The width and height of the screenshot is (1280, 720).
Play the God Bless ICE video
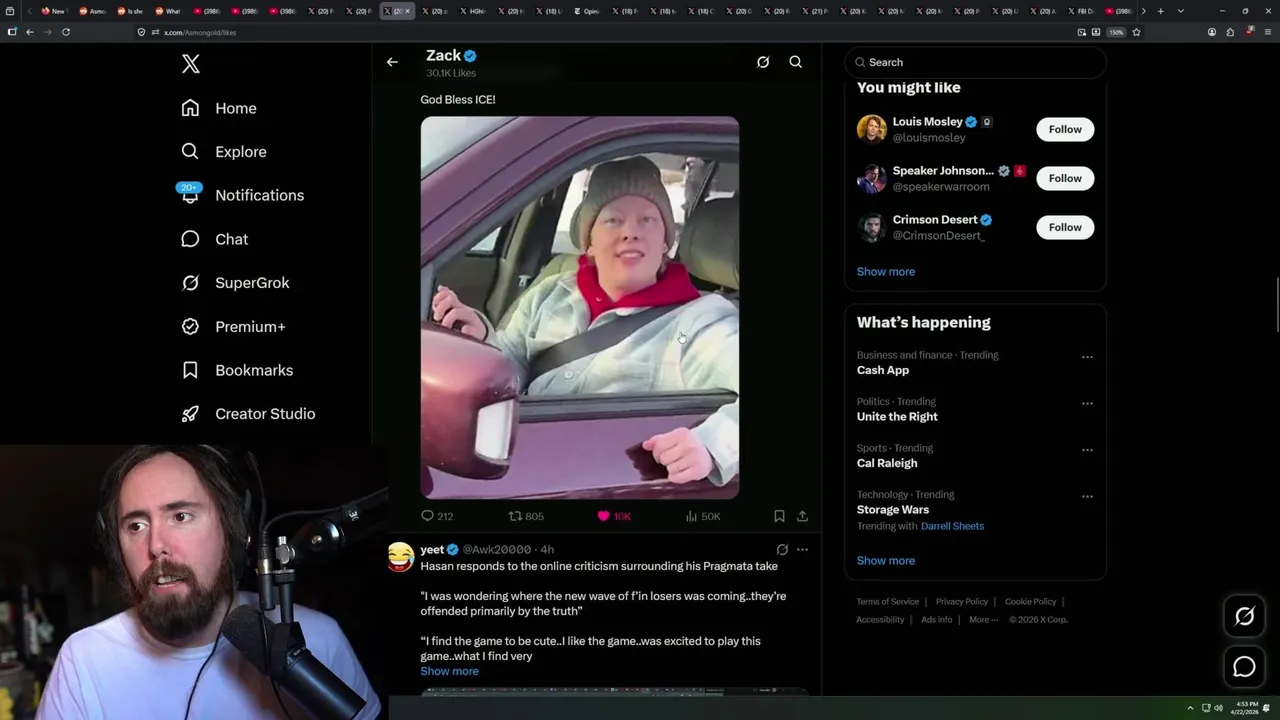tap(580, 308)
